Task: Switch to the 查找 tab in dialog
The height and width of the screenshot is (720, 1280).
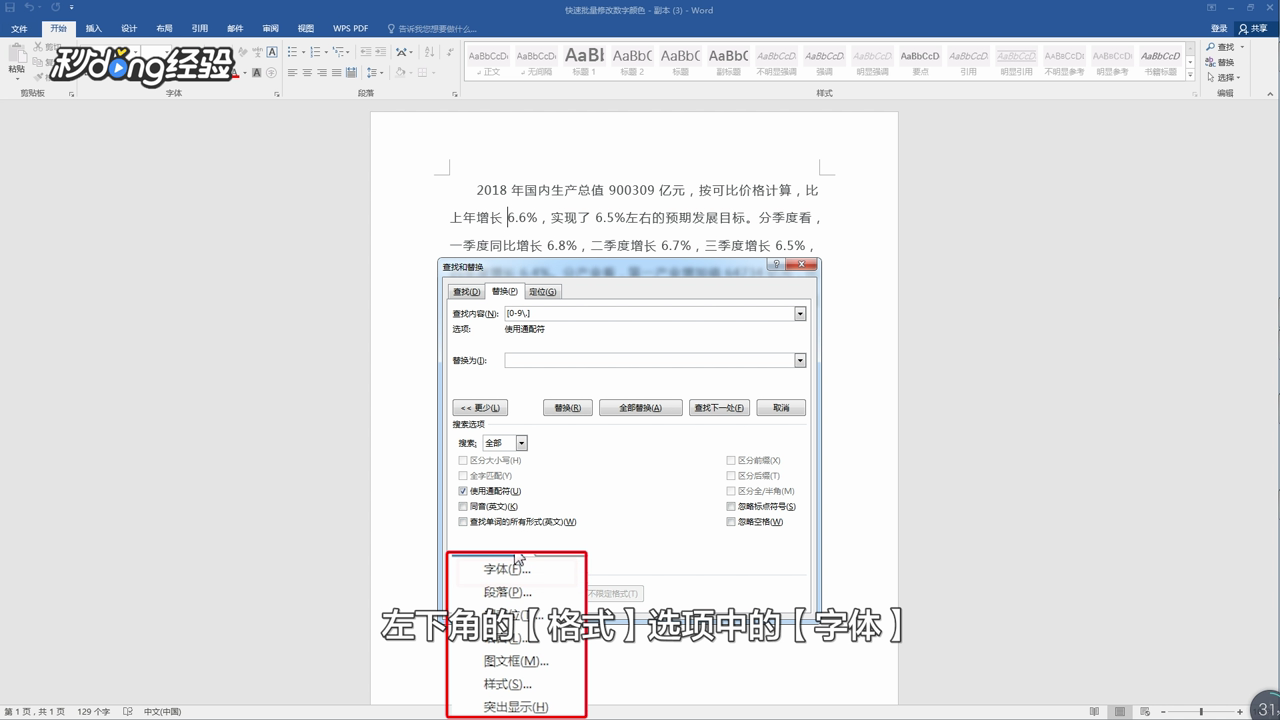Action: click(466, 292)
